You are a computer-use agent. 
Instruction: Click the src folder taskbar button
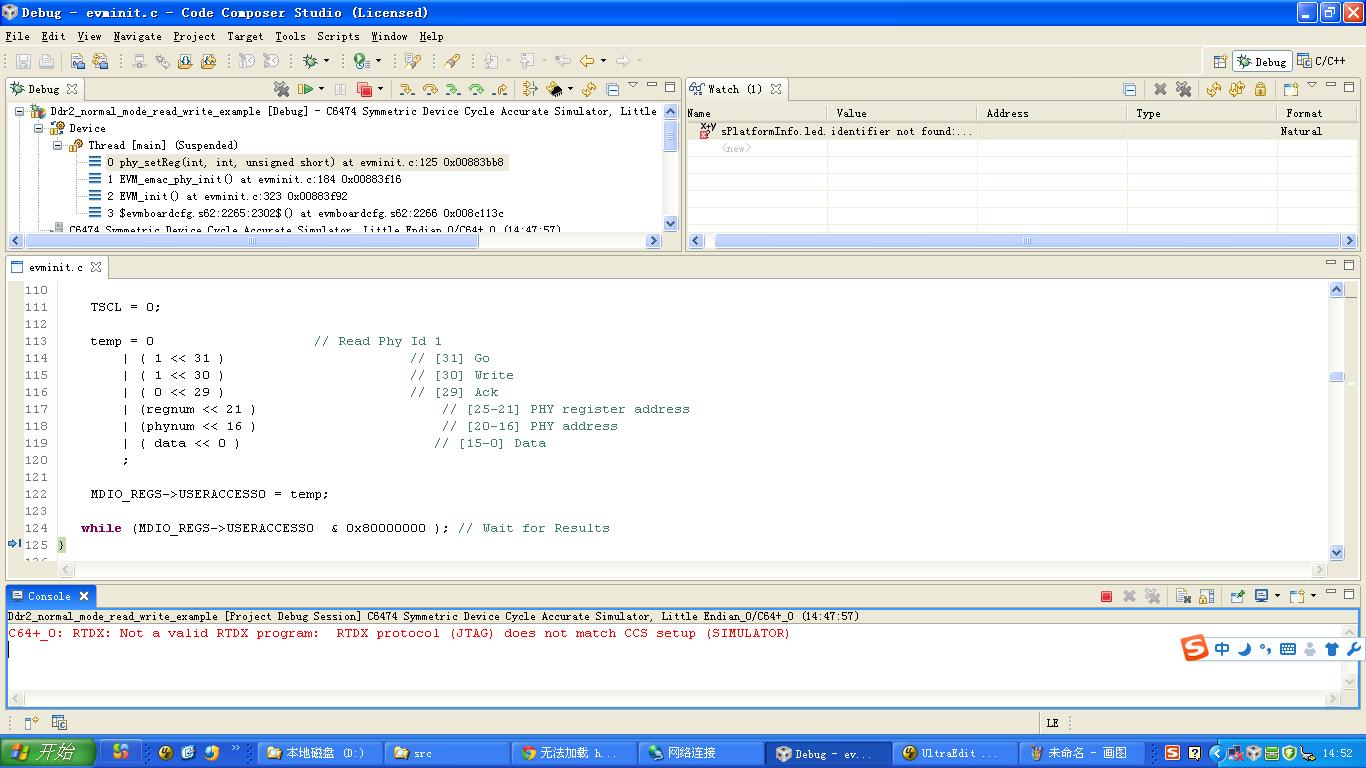(x=447, y=753)
